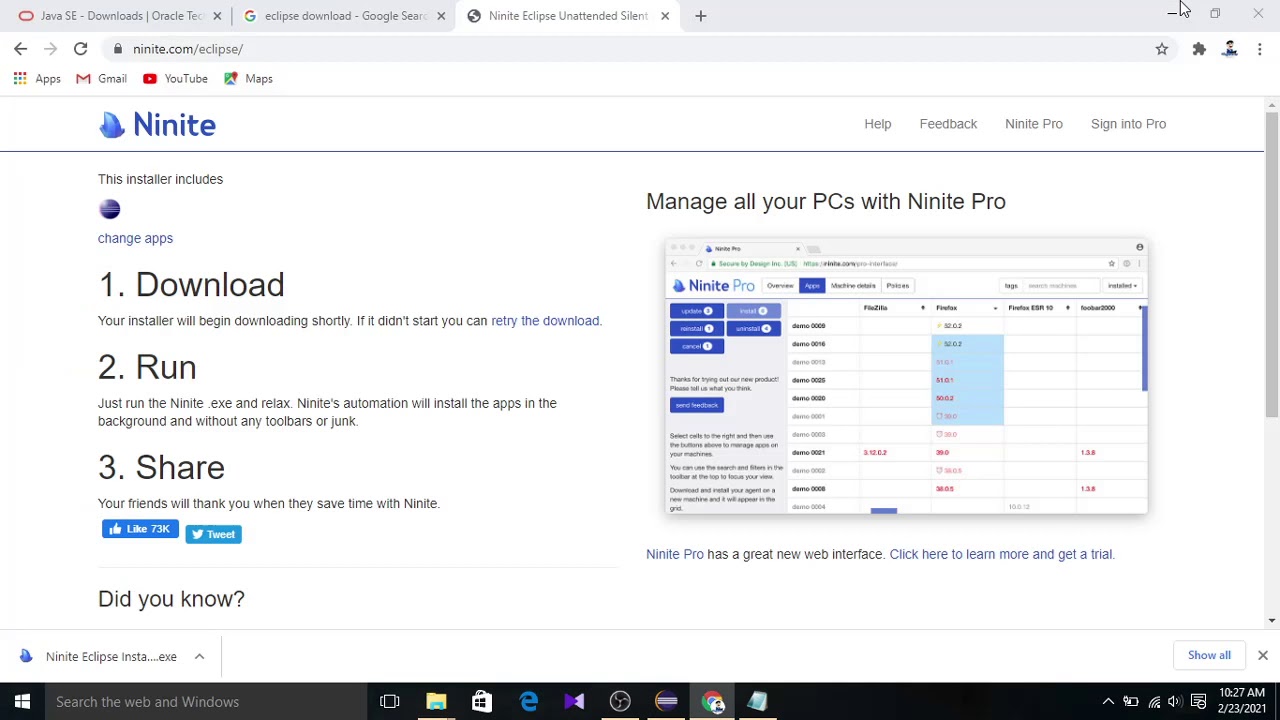Click Search the web and Windows box
This screenshot has height=720, width=1280.
(x=206, y=702)
